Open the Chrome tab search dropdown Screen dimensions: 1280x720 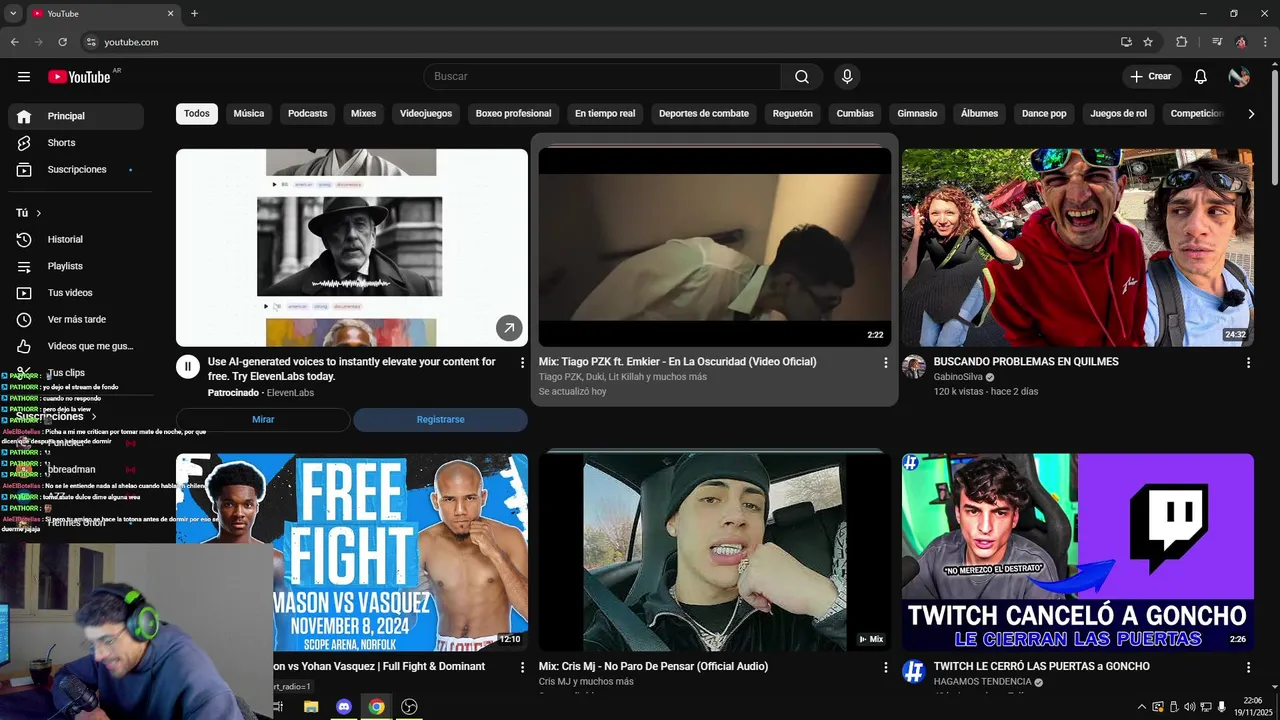click(13, 13)
